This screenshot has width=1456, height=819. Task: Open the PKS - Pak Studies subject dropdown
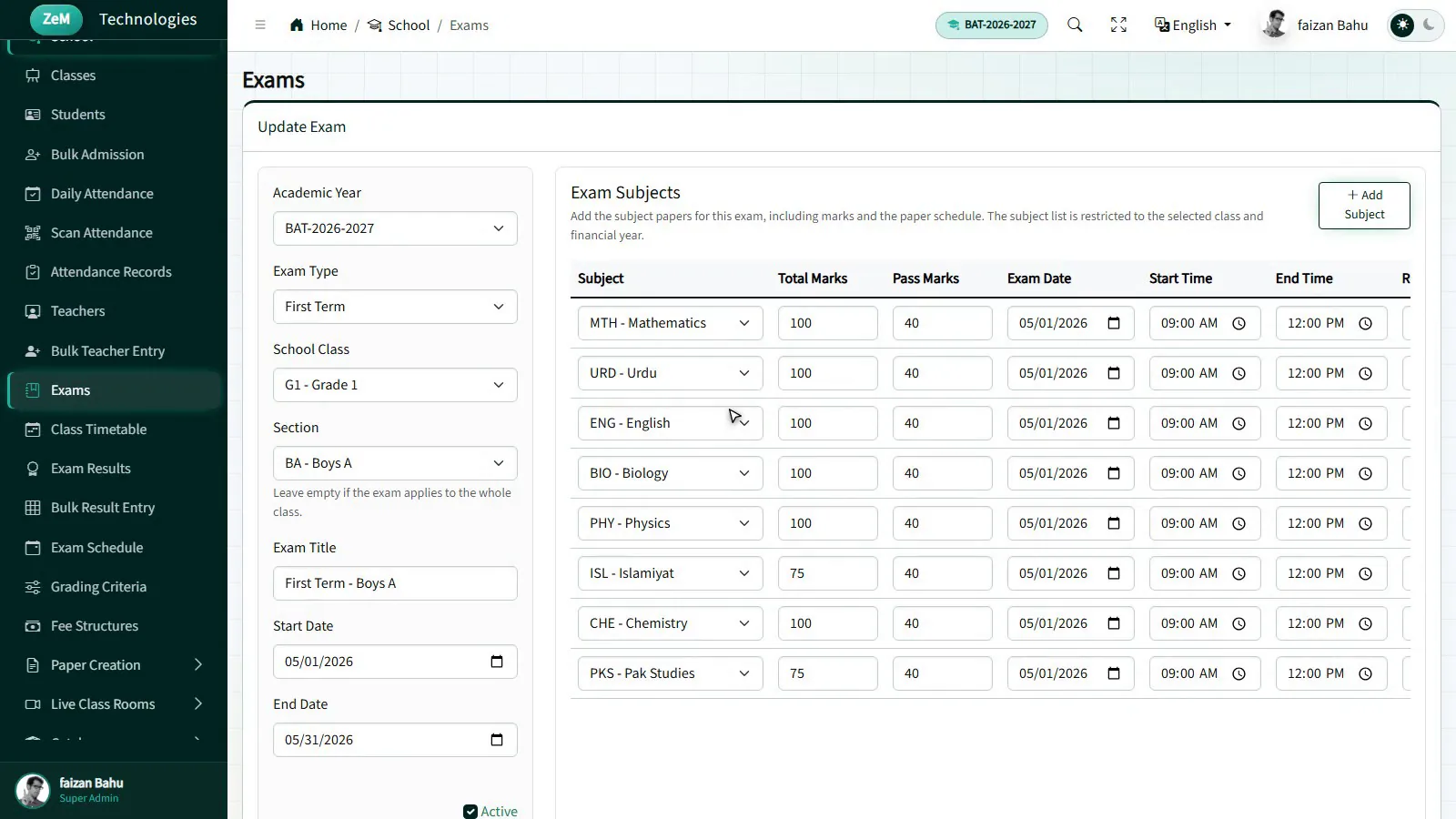click(x=670, y=673)
